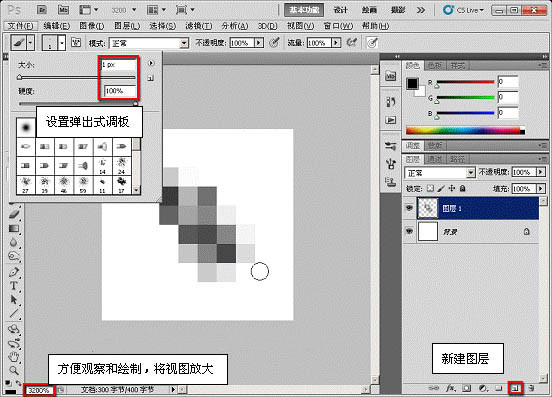Open the 流量 flow slider arrow

[336, 43]
